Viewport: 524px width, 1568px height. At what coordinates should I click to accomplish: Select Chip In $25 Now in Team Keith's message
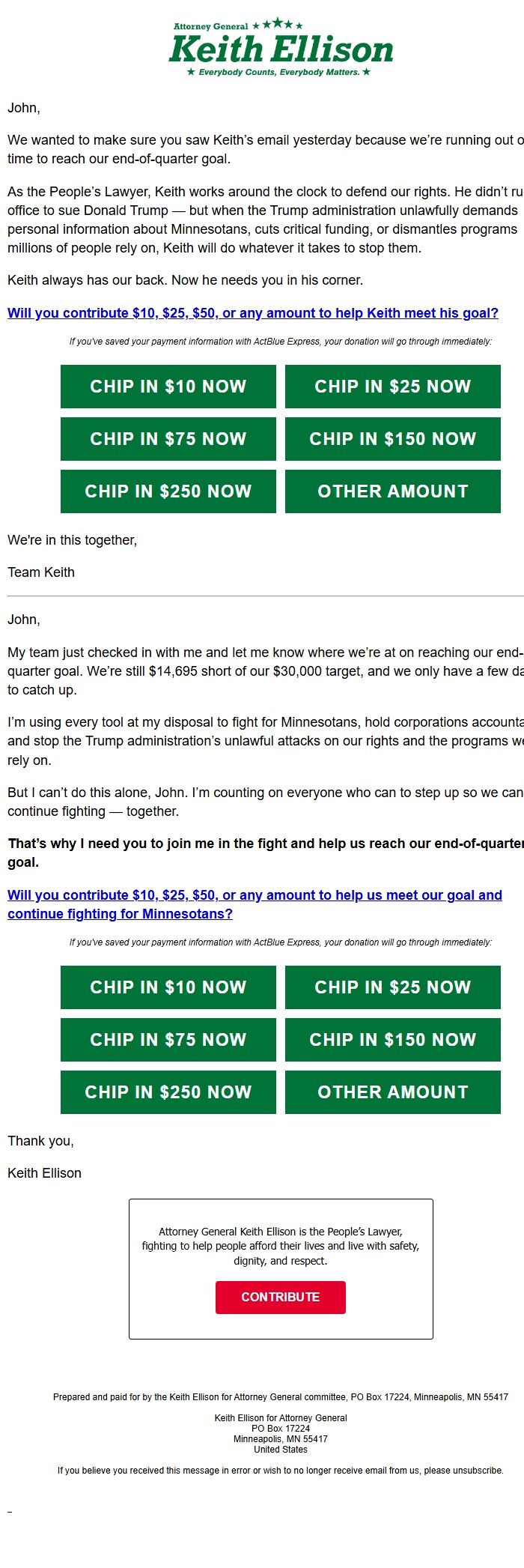click(392, 387)
